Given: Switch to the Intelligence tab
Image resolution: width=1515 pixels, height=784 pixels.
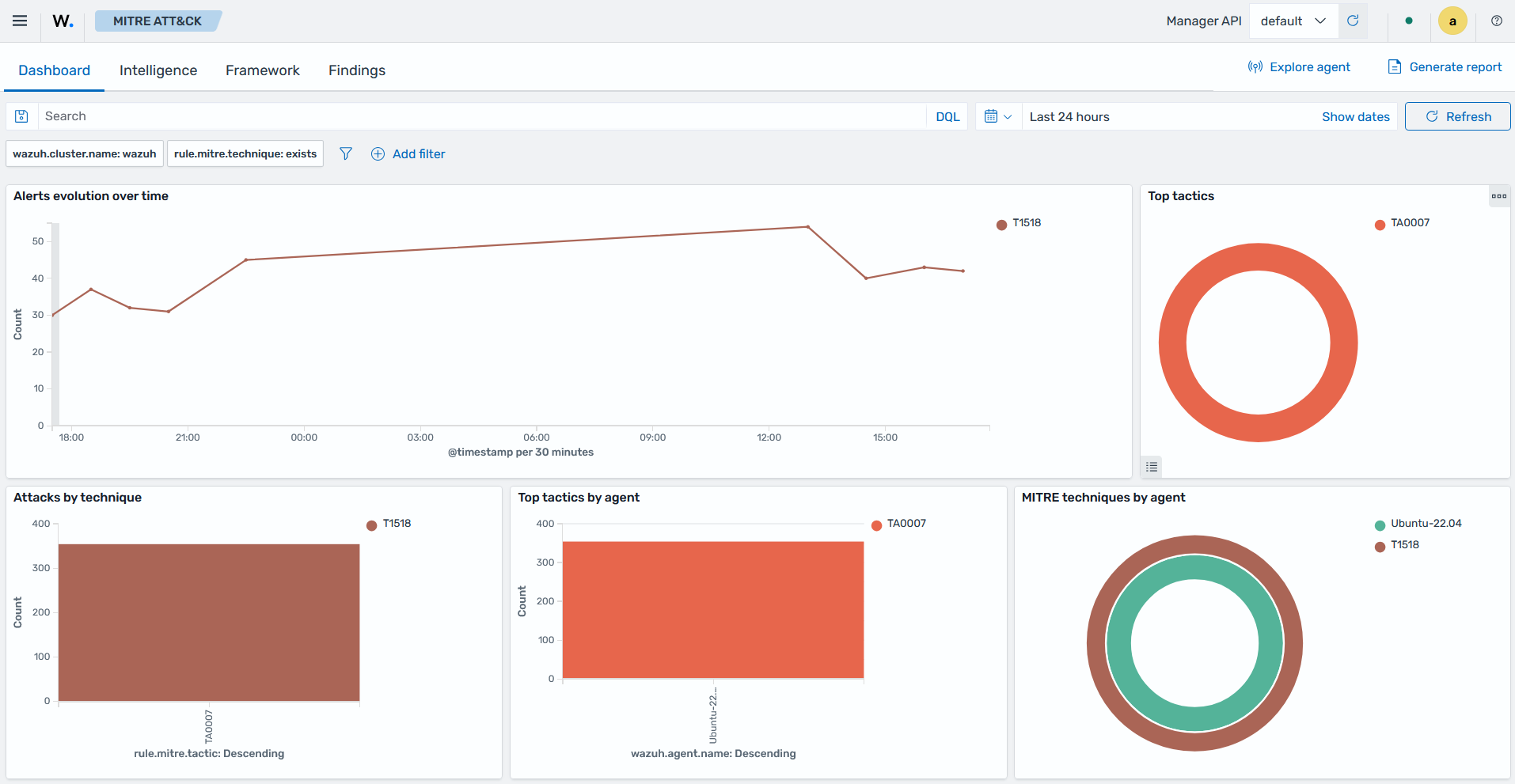Looking at the screenshot, I should [x=158, y=70].
